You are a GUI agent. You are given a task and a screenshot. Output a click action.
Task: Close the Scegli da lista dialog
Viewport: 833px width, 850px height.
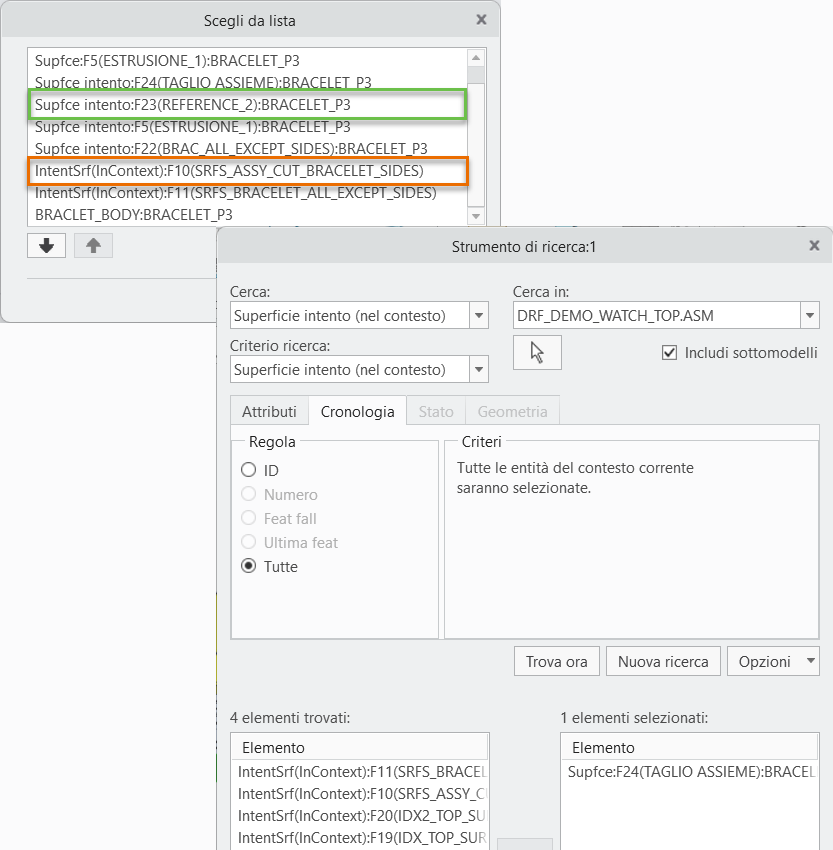[x=481, y=20]
